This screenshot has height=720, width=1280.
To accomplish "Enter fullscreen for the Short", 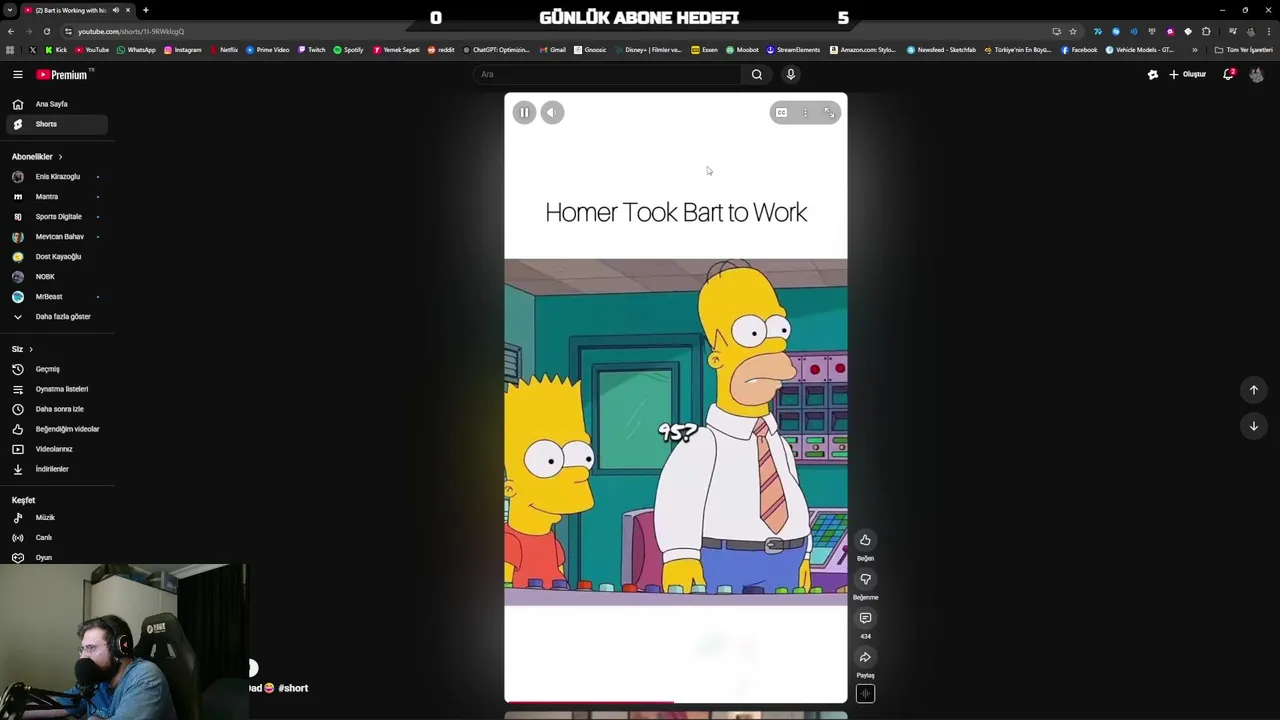I will pos(829,113).
